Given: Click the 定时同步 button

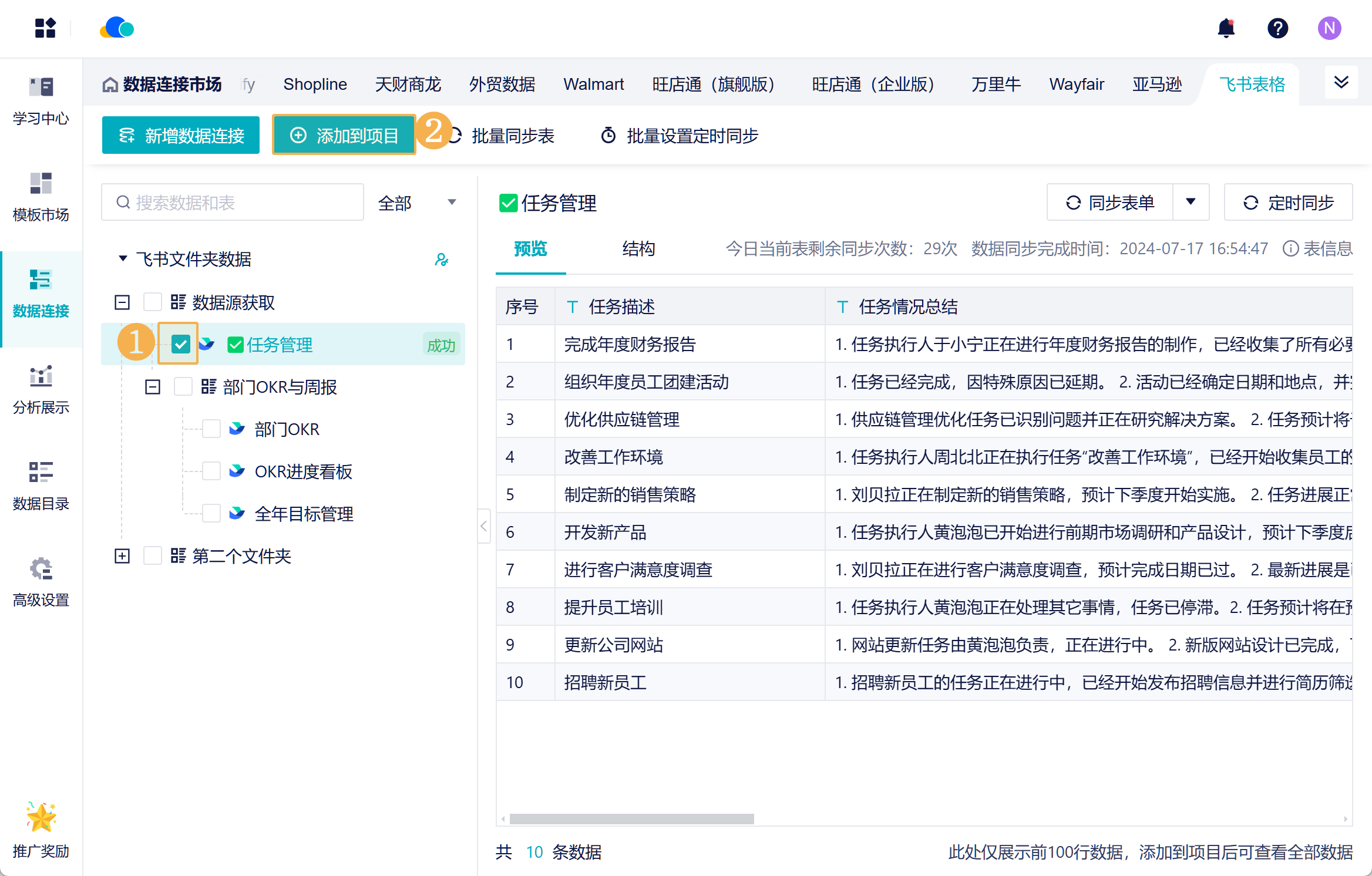Looking at the screenshot, I should point(1289,202).
